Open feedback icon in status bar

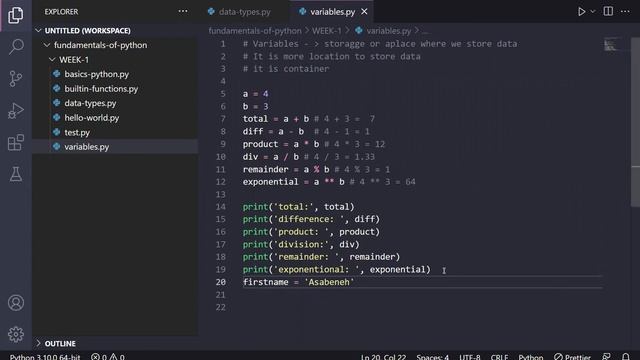tap(607, 357)
